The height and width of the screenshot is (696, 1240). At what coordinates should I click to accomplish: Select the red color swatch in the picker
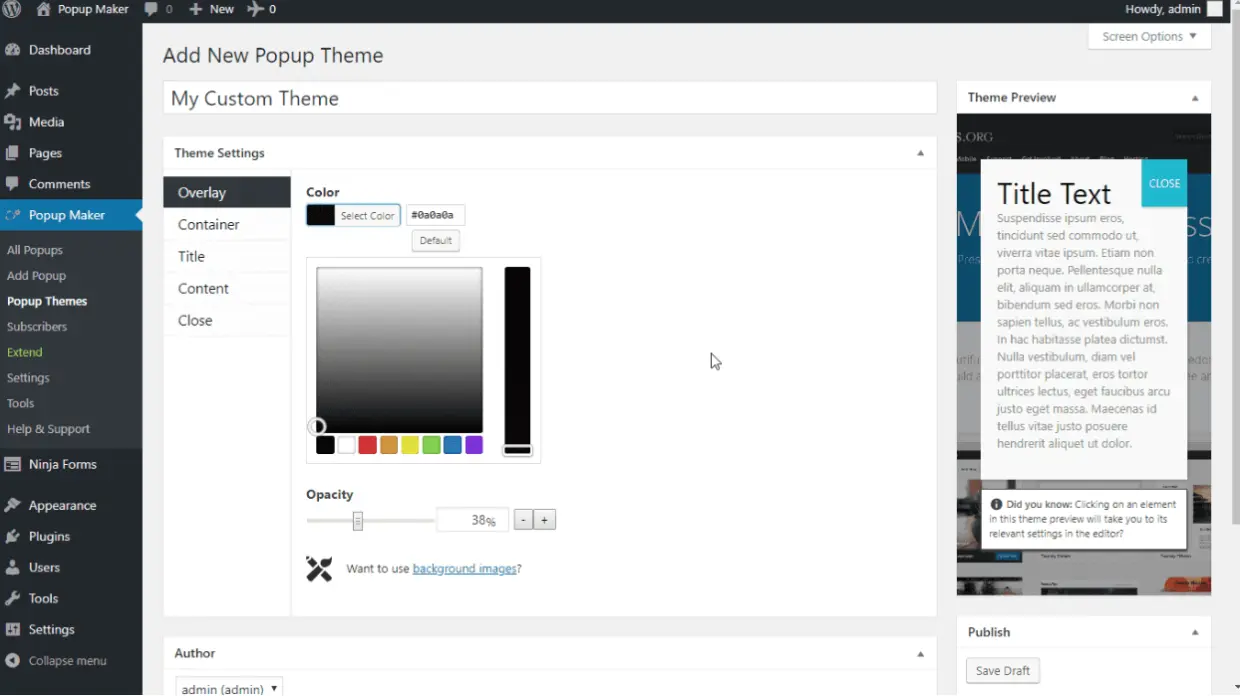pos(368,445)
